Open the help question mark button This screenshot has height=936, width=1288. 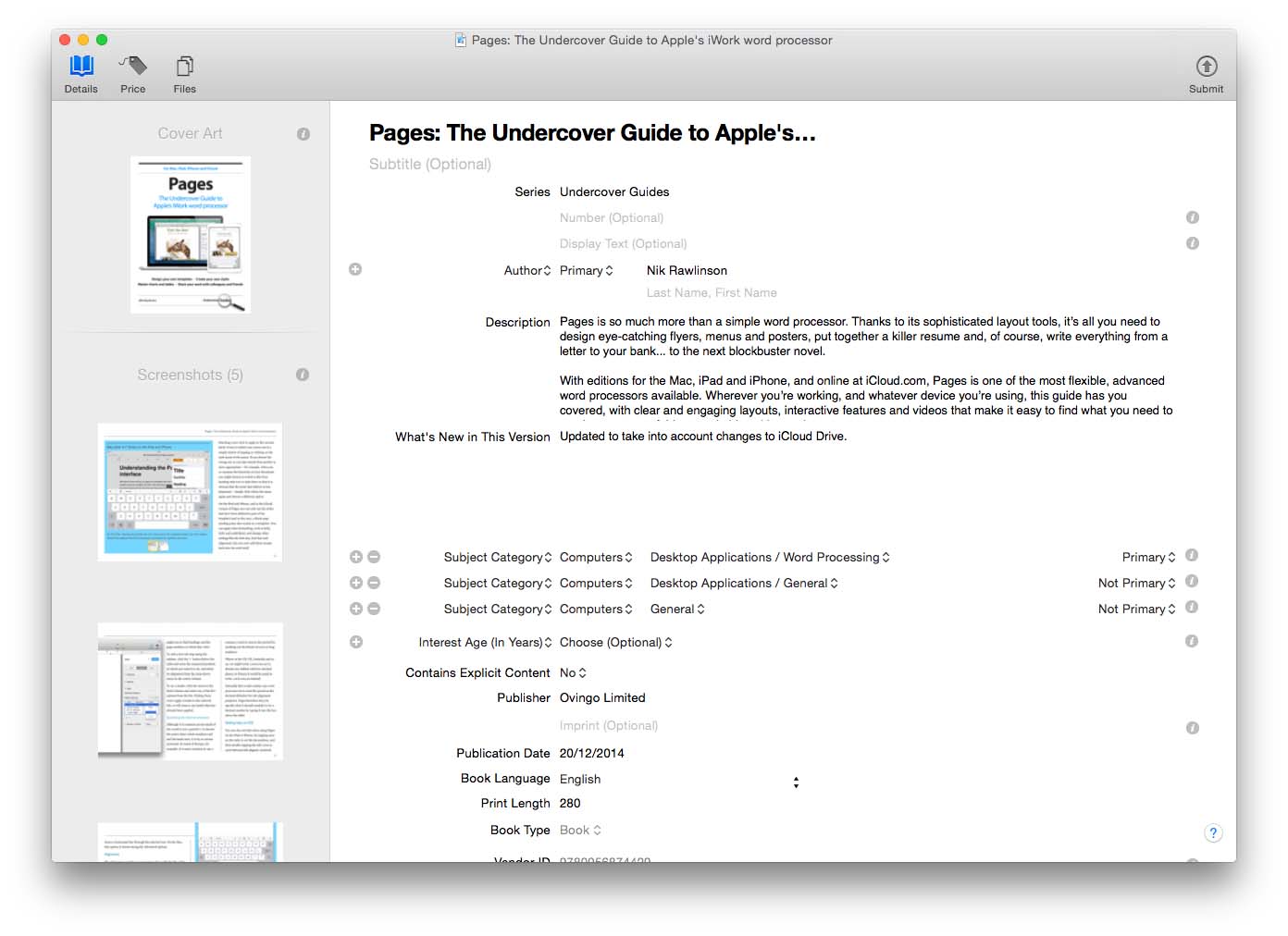pos(1214,832)
